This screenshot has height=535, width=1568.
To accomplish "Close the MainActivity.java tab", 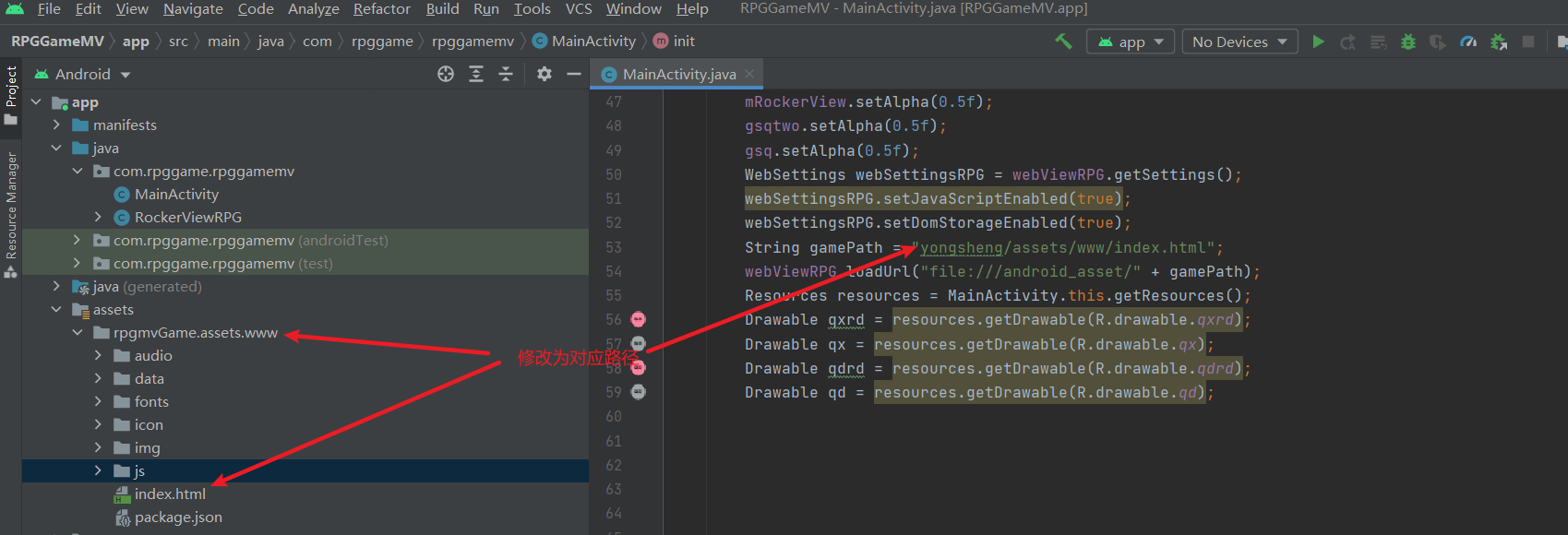I will tap(749, 74).
